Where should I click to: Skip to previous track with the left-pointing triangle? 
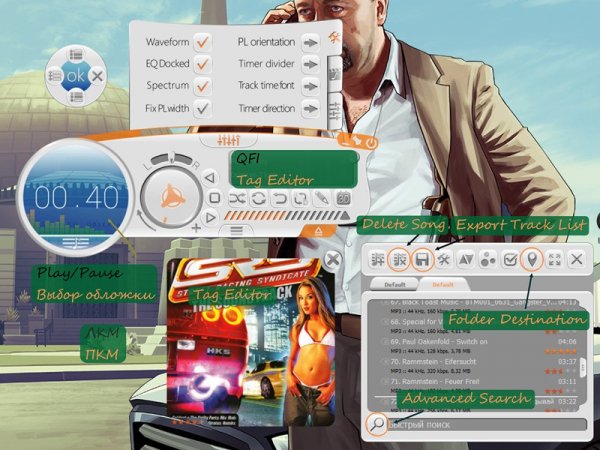(209, 178)
